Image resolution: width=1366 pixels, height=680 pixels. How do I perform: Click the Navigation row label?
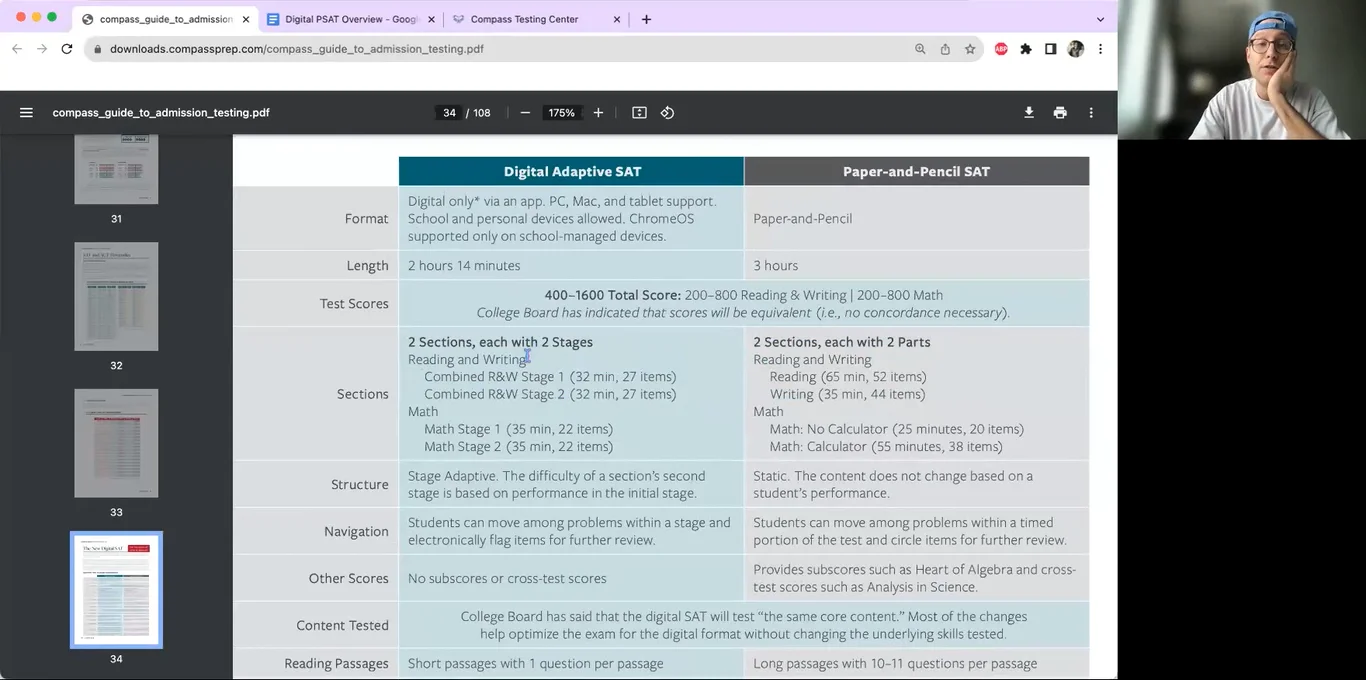coord(356,531)
